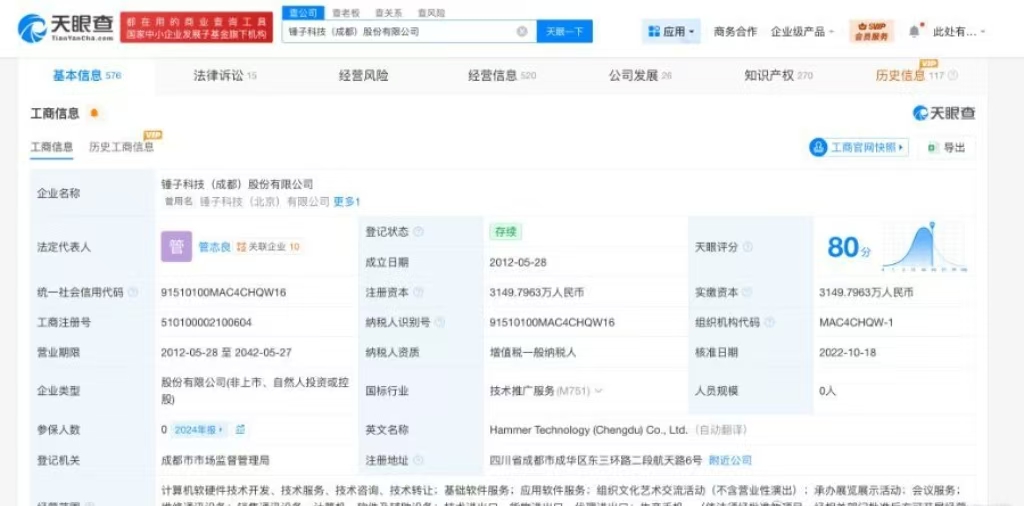Select the 查老板 search type
This screenshot has width=1024, height=506.
[345, 13]
